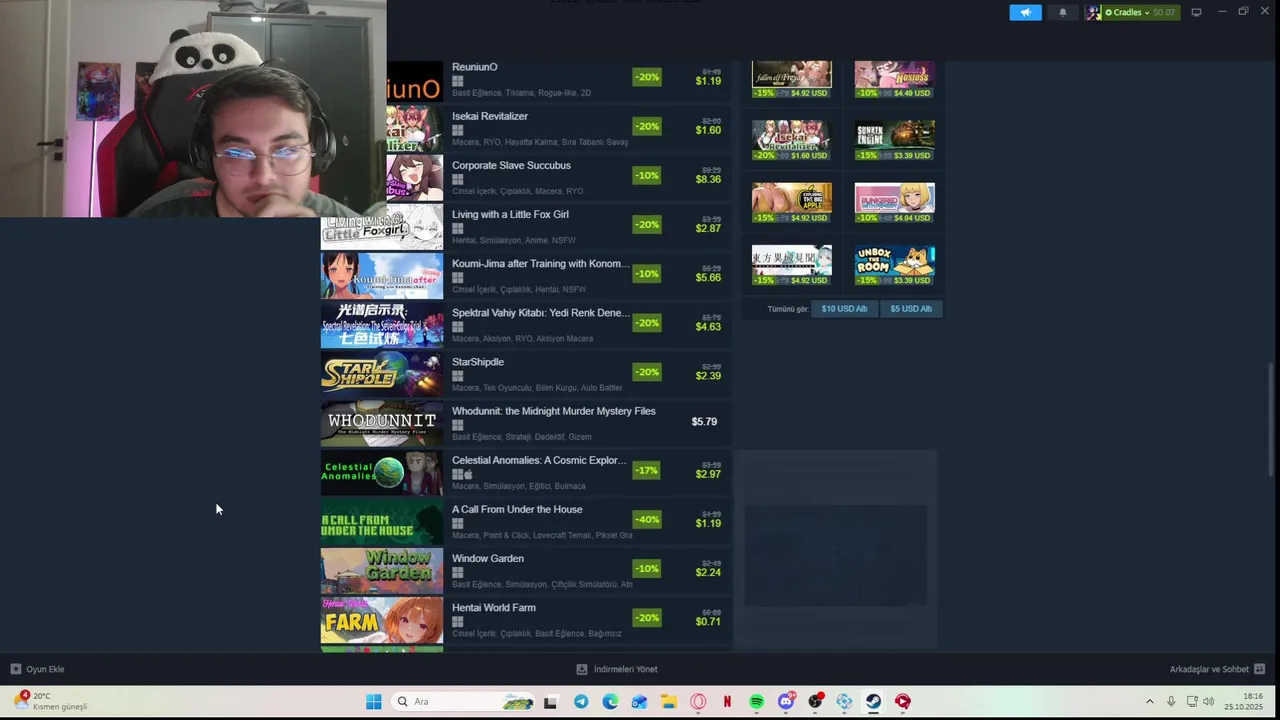Screen dimensions: 1280x720
Task: Open the Windows Start menu
Action: [373, 702]
